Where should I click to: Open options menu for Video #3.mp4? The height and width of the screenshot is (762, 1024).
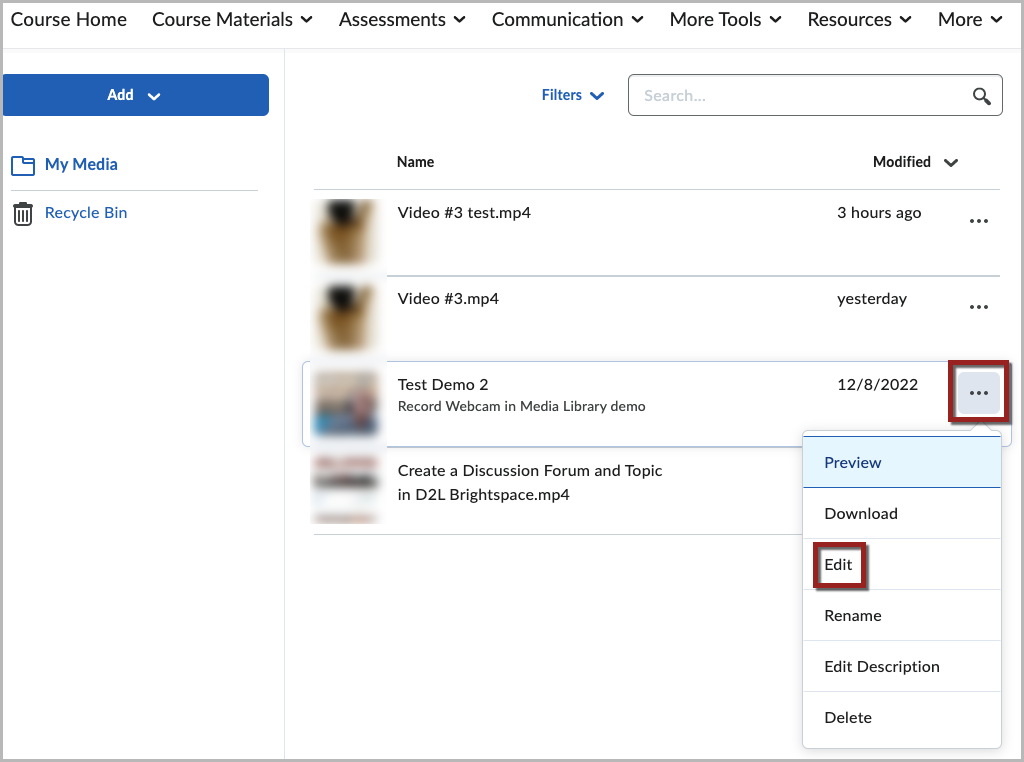[978, 307]
